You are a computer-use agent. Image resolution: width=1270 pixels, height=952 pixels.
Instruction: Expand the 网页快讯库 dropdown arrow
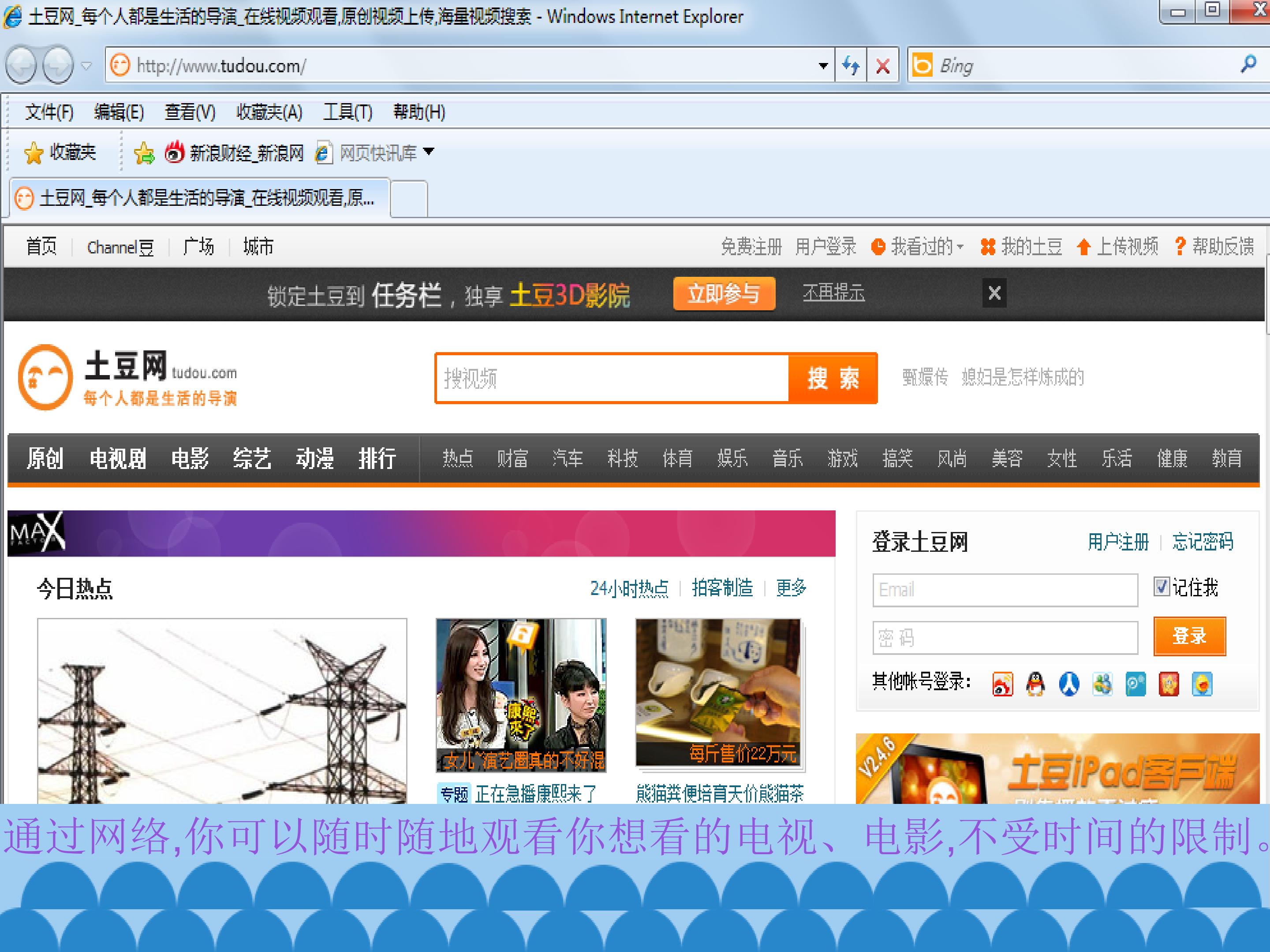(428, 152)
